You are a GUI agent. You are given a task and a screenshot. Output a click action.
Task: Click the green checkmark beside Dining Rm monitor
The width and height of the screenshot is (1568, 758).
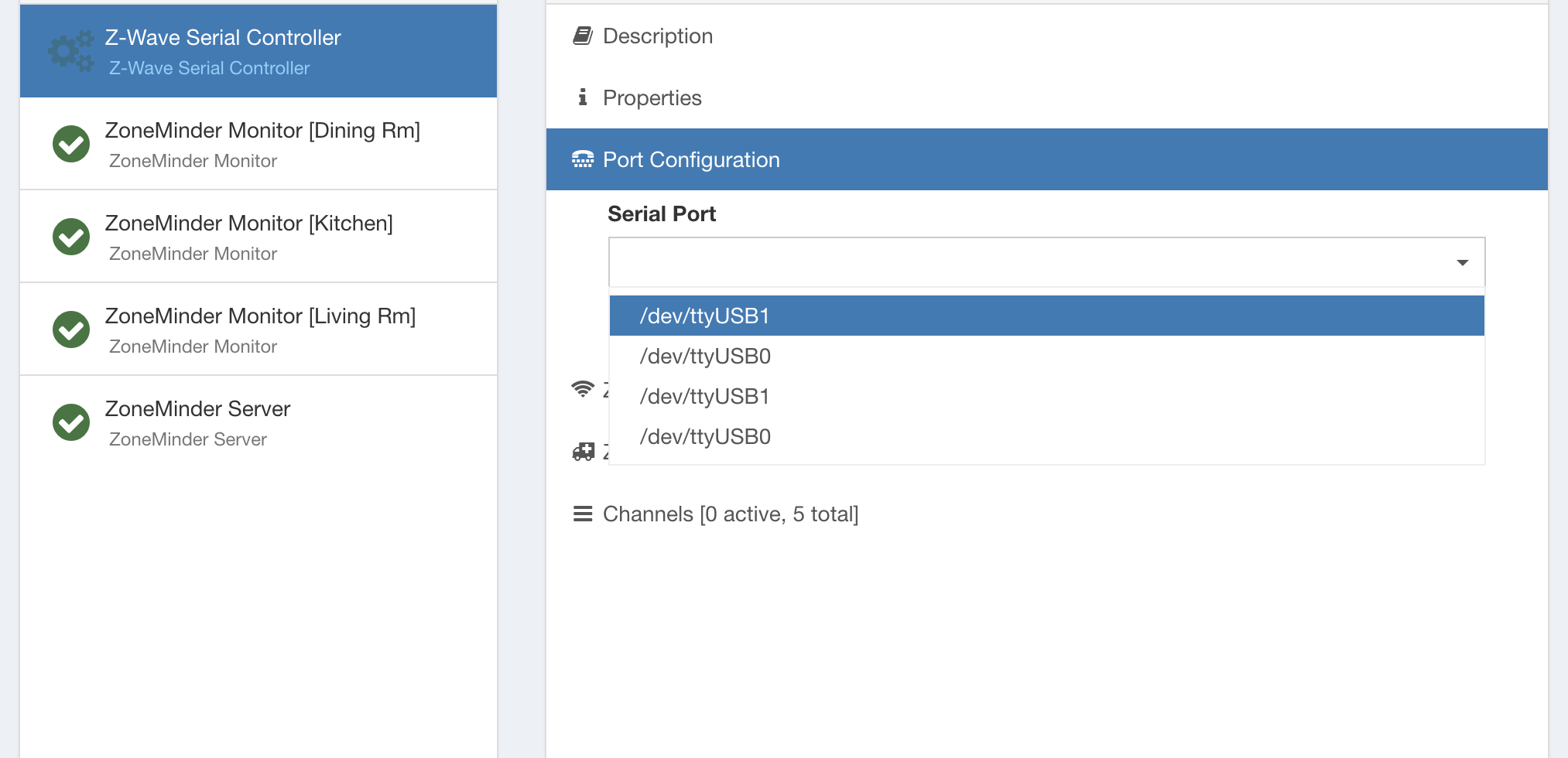71,144
